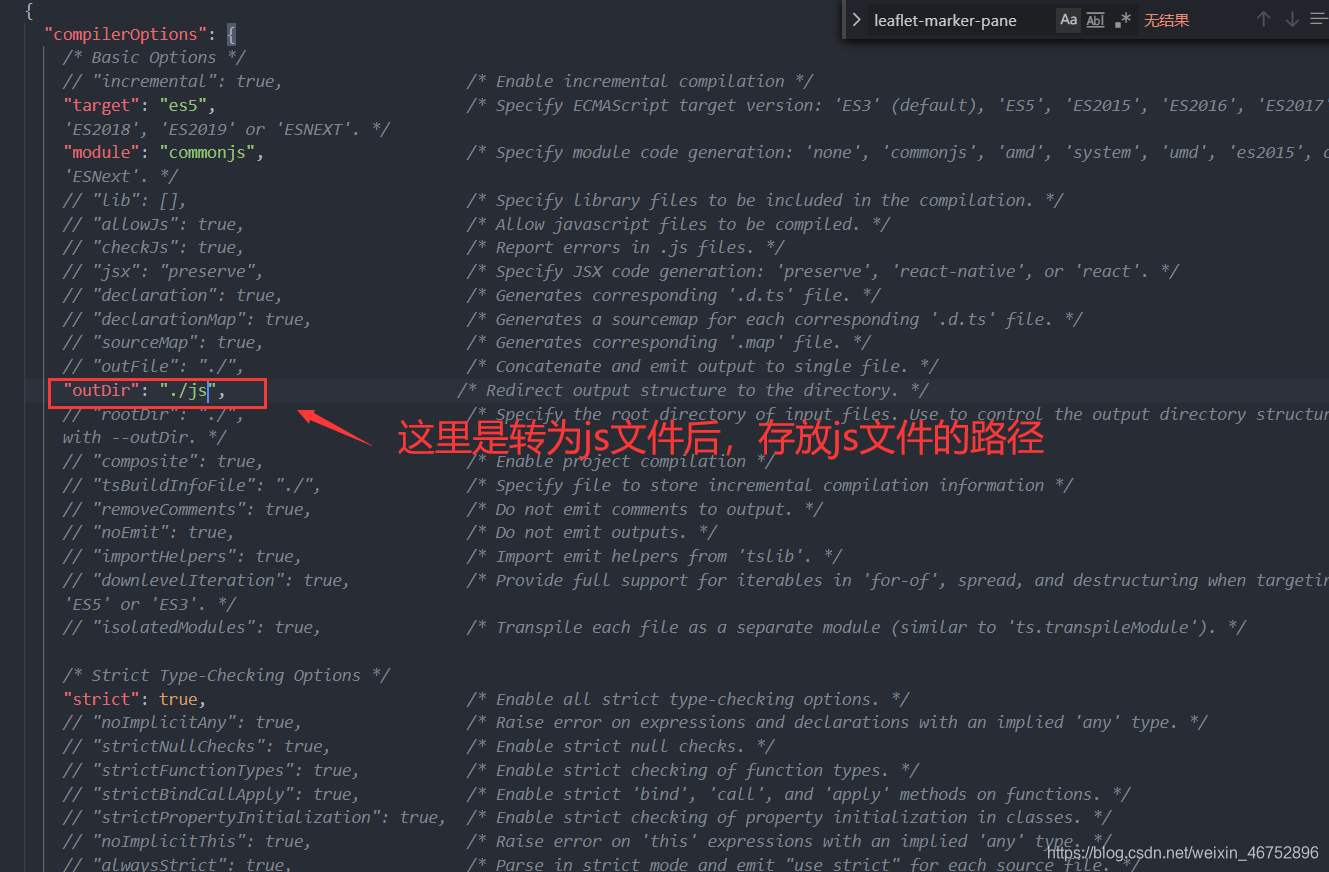Click the commented "strictNullChecks": true line

tap(197, 746)
